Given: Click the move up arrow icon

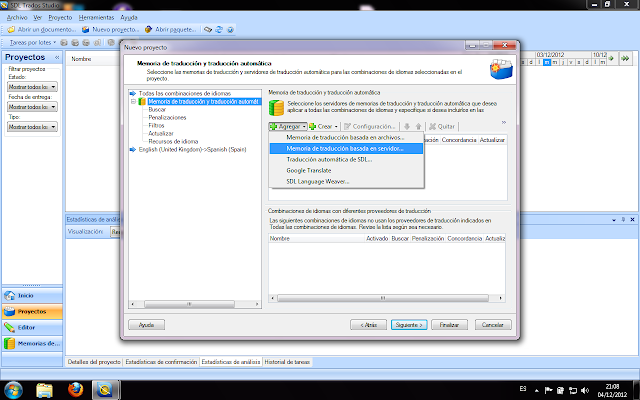Looking at the screenshot, I should [x=418, y=127].
